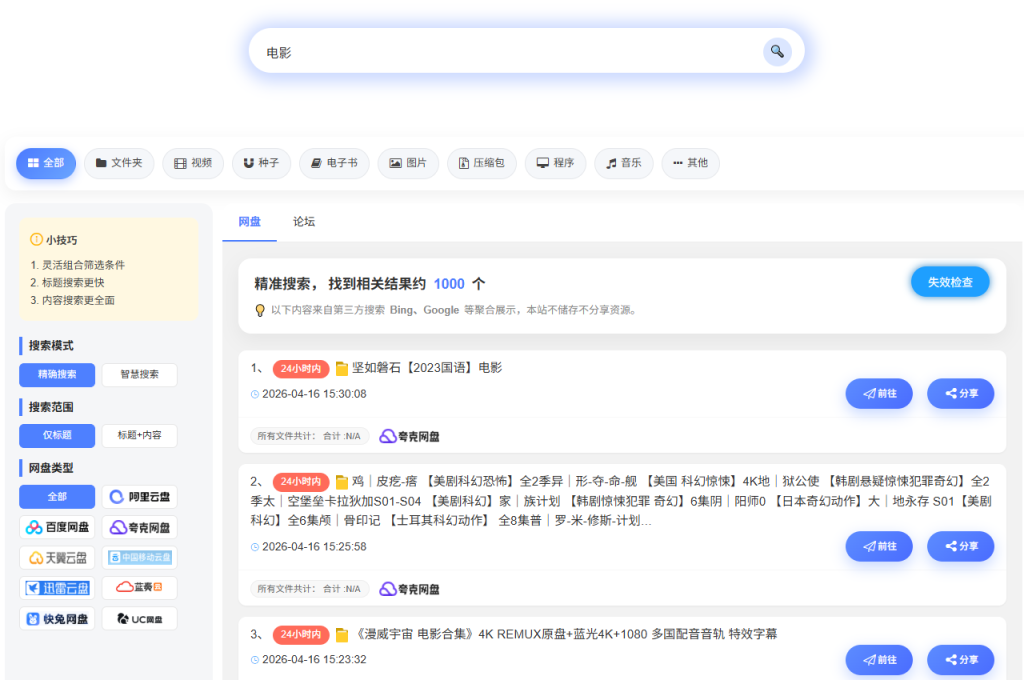Click 前往 for 坚如磐石 result
The image size is (1024, 680).
[x=878, y=394]
